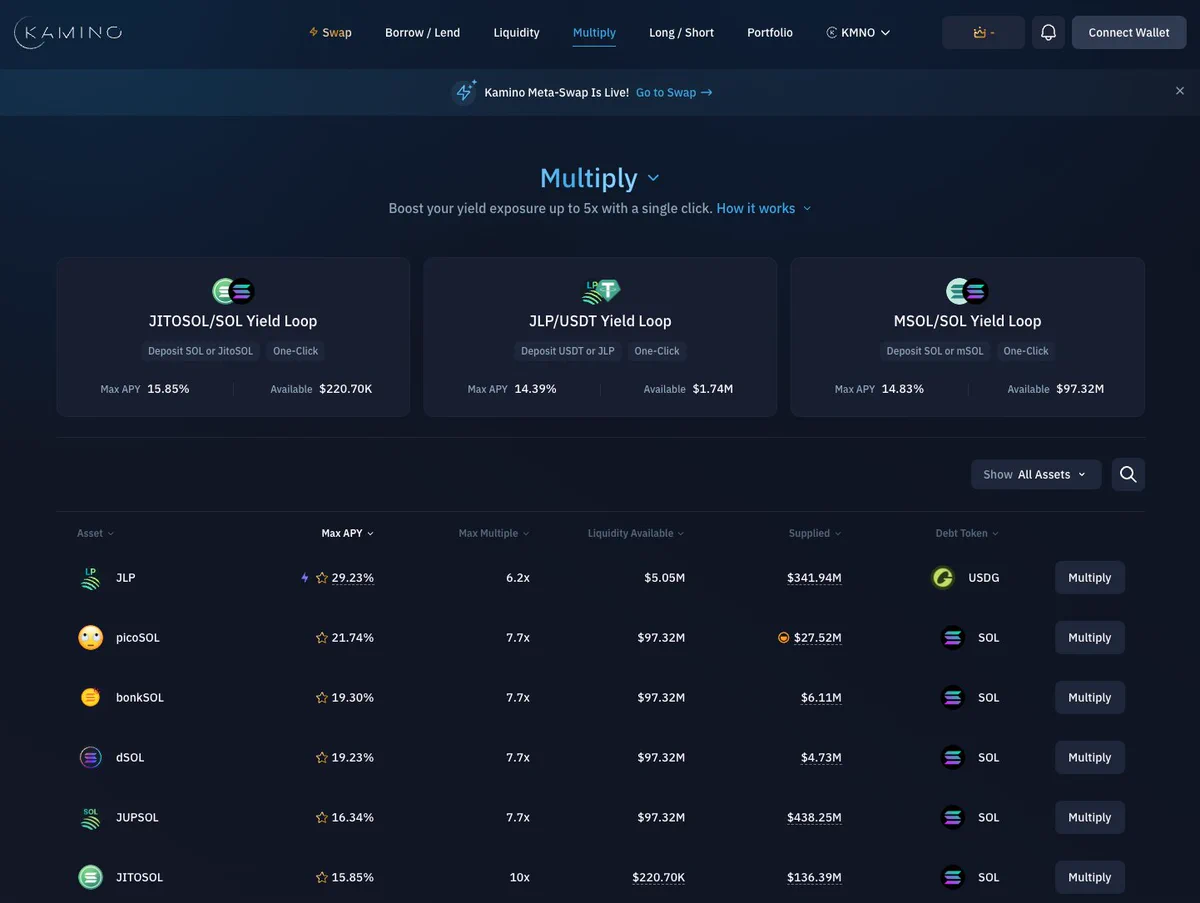
Task: Click the MSOL/SOL card token icons
Action: point(967,292)
